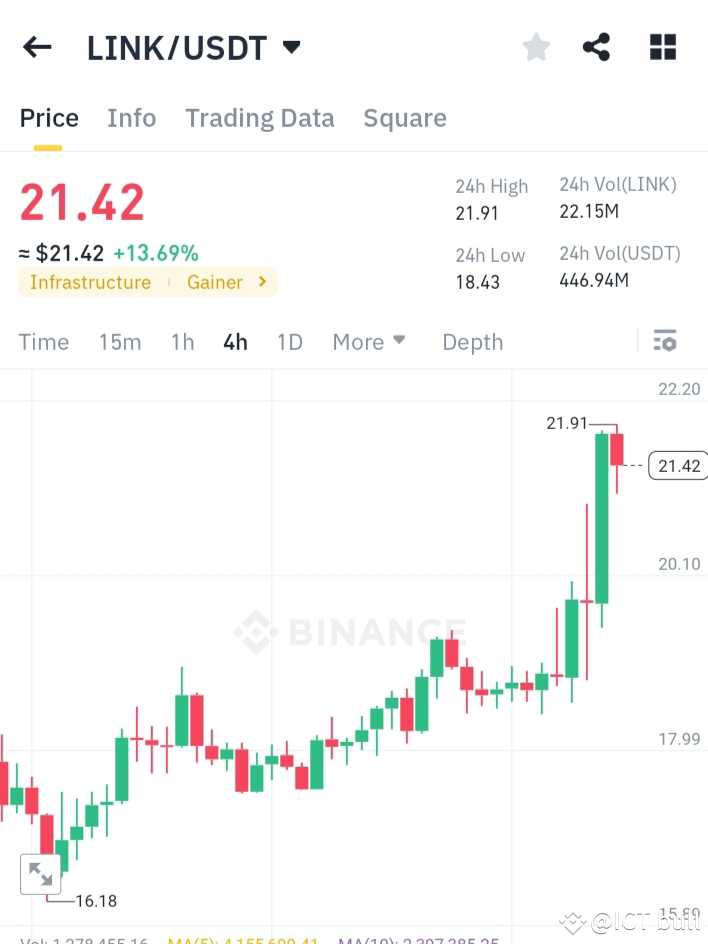Select the 15m chart interval
The width and height of the screenshot is (708, 944).
(x=120, y=341)
